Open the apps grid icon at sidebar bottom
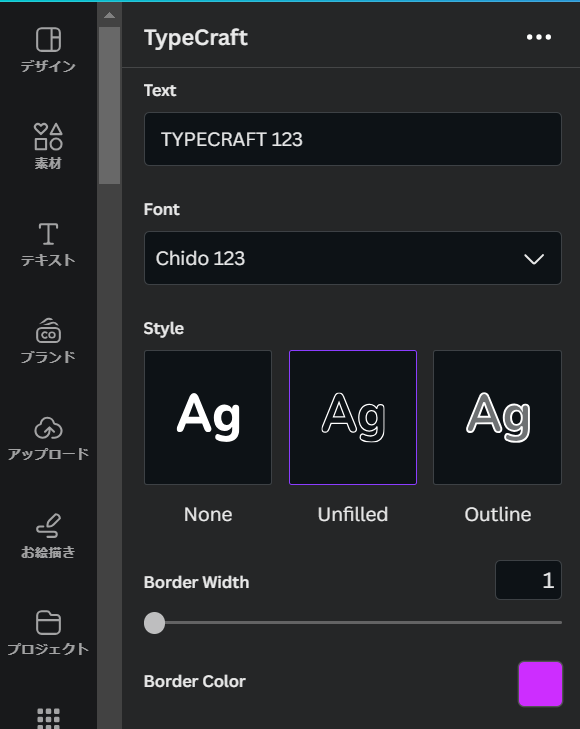The image size is (580, 729). coord(48,718)
